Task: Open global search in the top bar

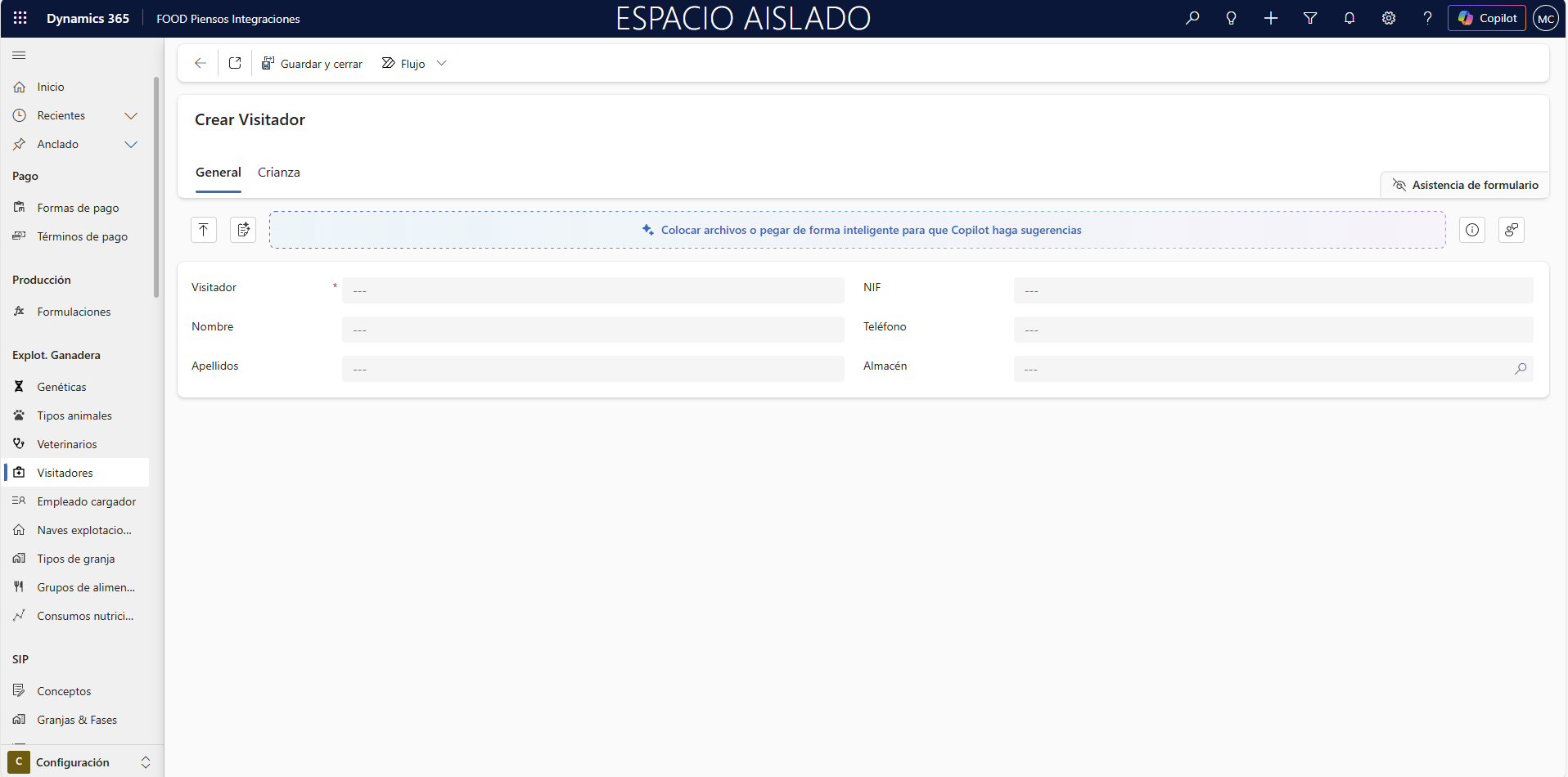Action: coord(1193,18)
